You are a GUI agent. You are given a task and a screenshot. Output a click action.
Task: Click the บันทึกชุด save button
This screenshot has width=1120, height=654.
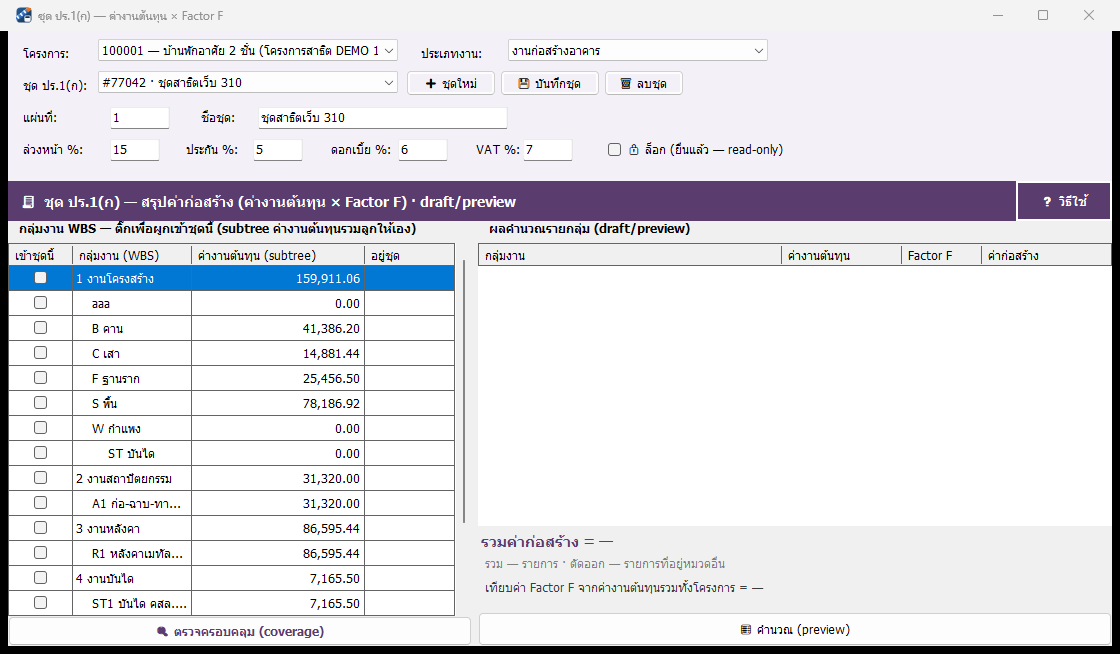click(x=549, y=84)
